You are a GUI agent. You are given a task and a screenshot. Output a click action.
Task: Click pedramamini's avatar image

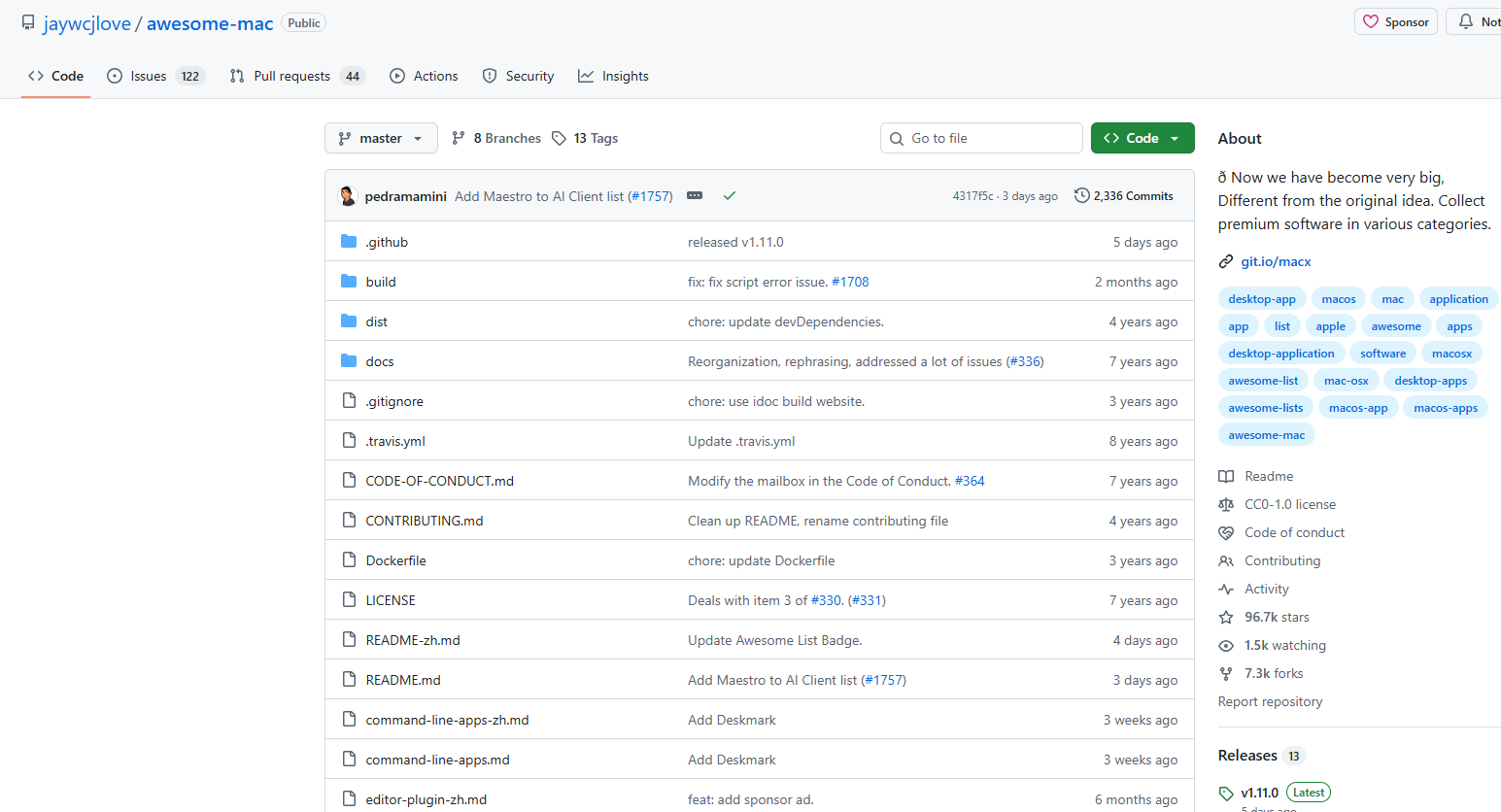click(348, 195)
